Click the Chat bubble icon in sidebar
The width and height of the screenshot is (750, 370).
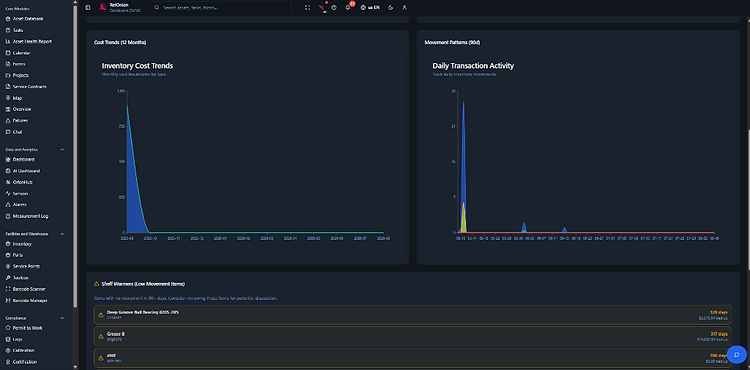(8, 132)
